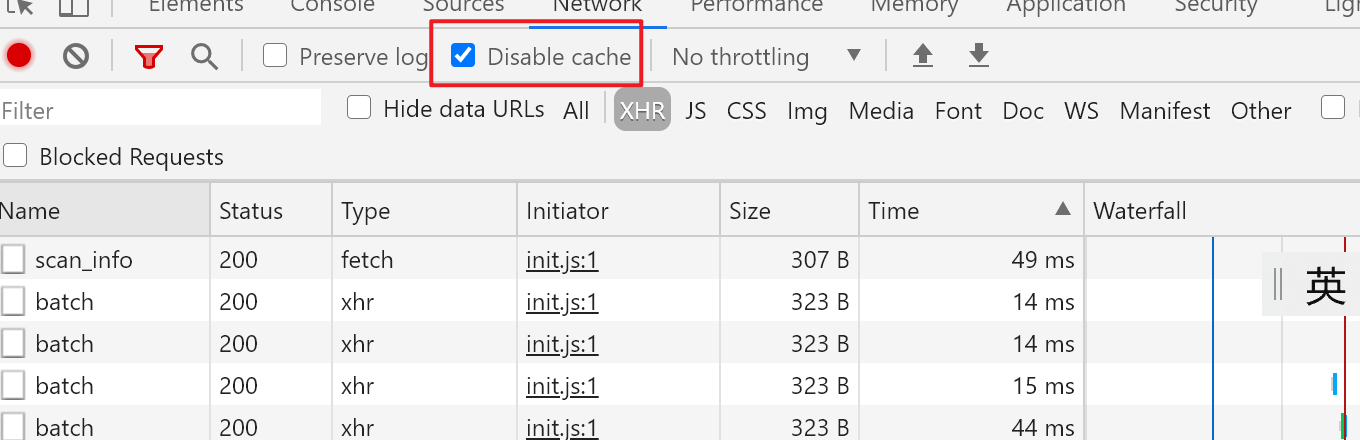Clear the network log

coord(76,56)
